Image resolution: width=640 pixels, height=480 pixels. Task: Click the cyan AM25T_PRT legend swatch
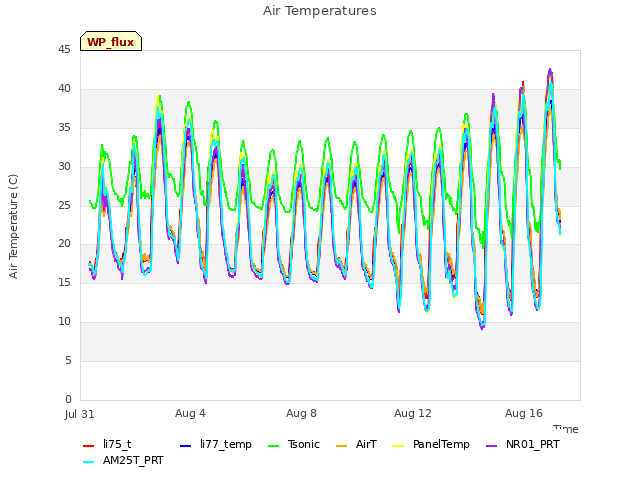pyautogui.click(x=89, y=462)
